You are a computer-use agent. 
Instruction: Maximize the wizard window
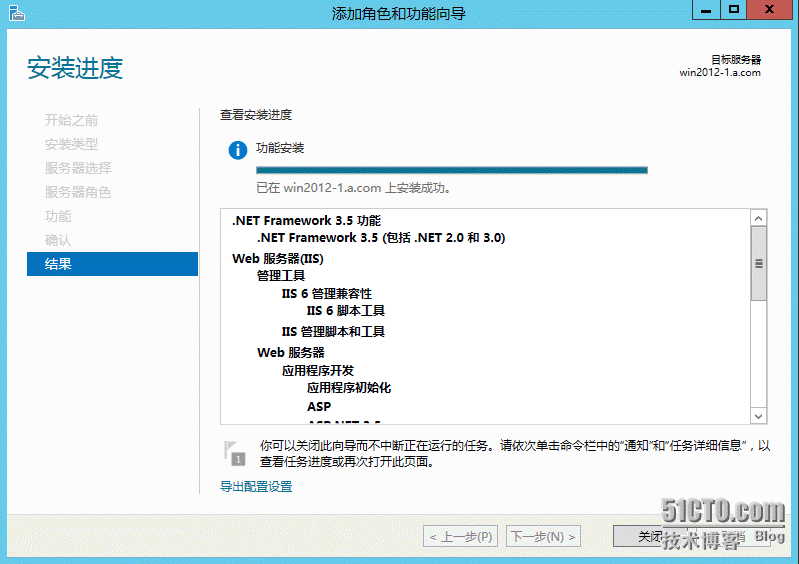click(x=734, y=10)
